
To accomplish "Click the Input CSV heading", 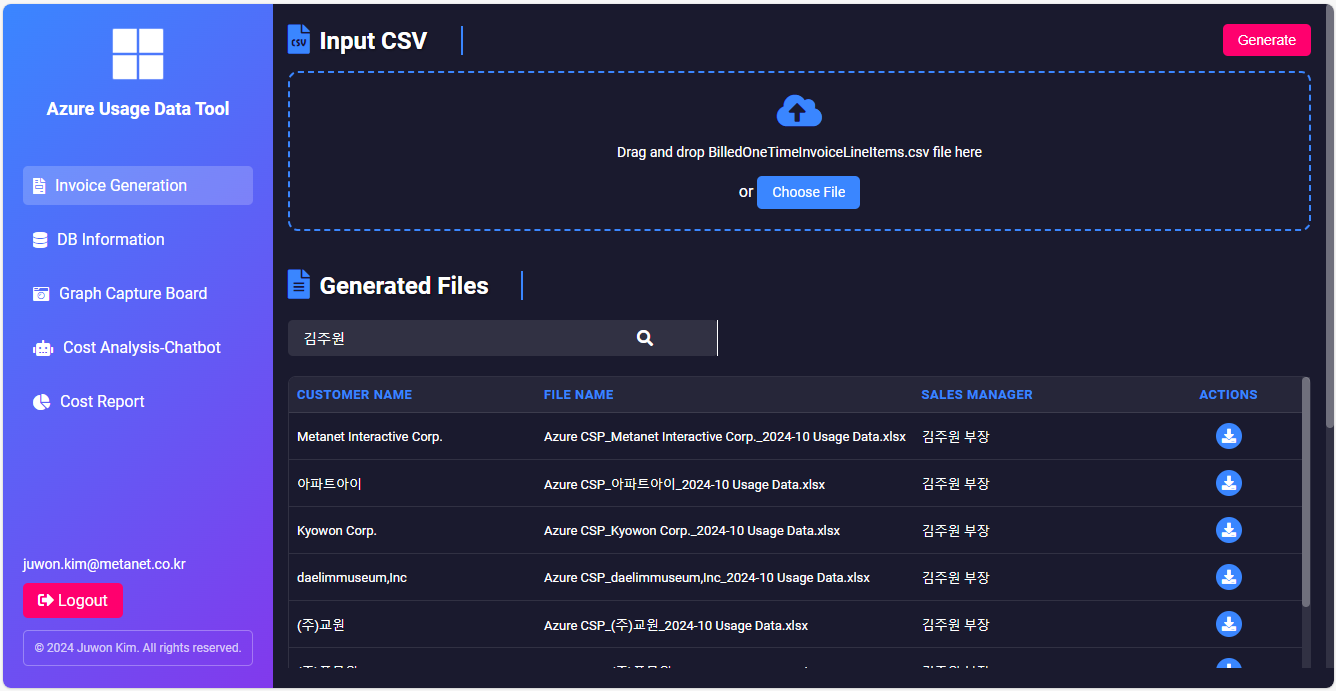I will pos(373,41).
